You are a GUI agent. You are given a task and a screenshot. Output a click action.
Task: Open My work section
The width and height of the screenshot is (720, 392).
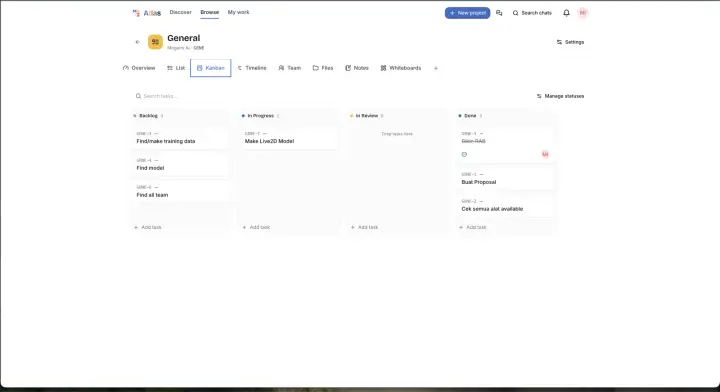click(238, 12)
